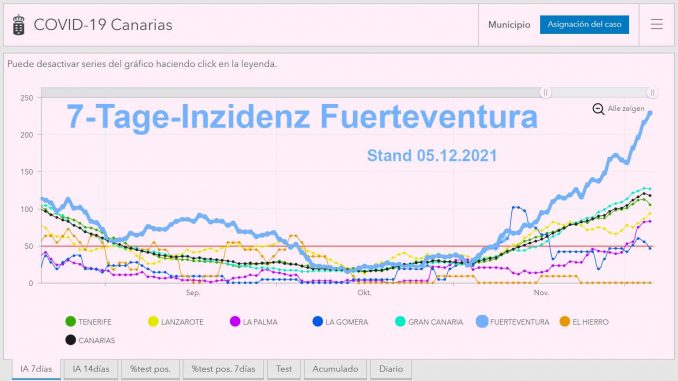Open the %test pos. tab
The height and width of the screenshot is (381, 678).
pos(150,369)
